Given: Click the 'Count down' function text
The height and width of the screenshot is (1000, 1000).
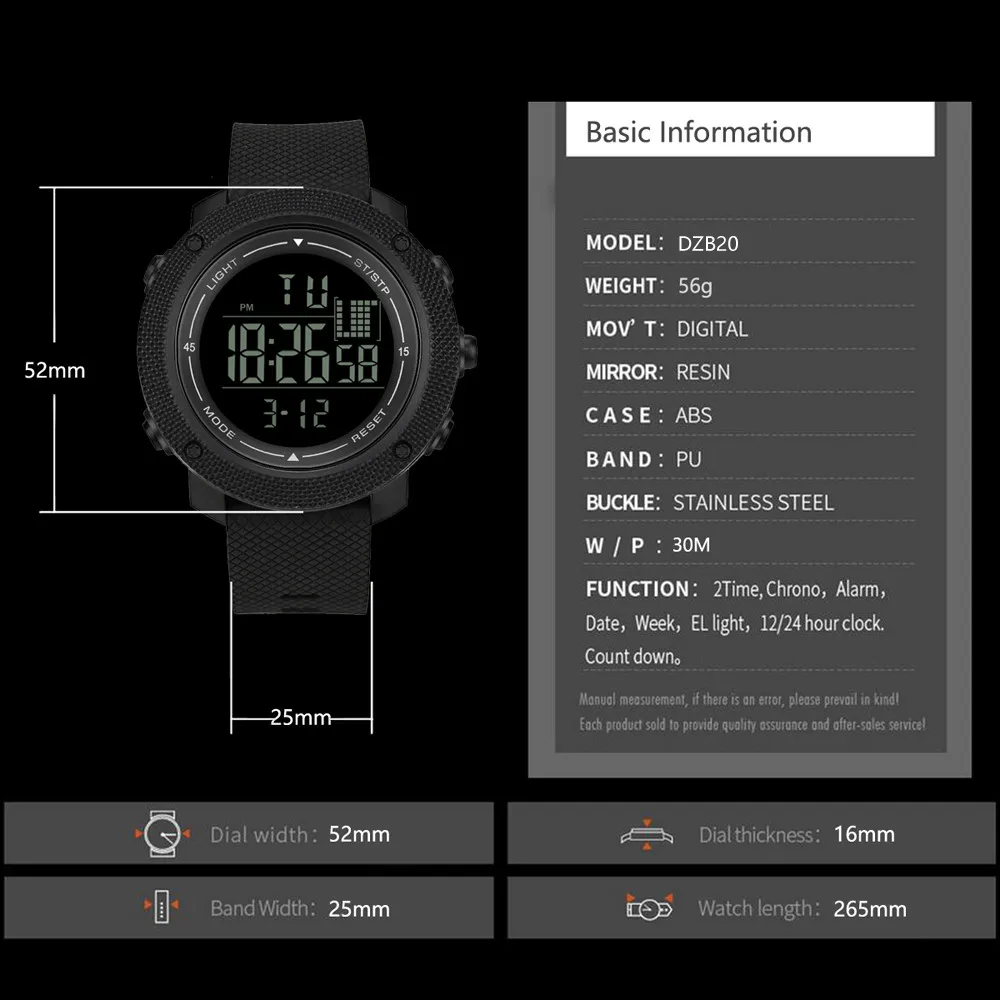Looking at the screenshot, I should pyautogui.click(x=633, y=656).
